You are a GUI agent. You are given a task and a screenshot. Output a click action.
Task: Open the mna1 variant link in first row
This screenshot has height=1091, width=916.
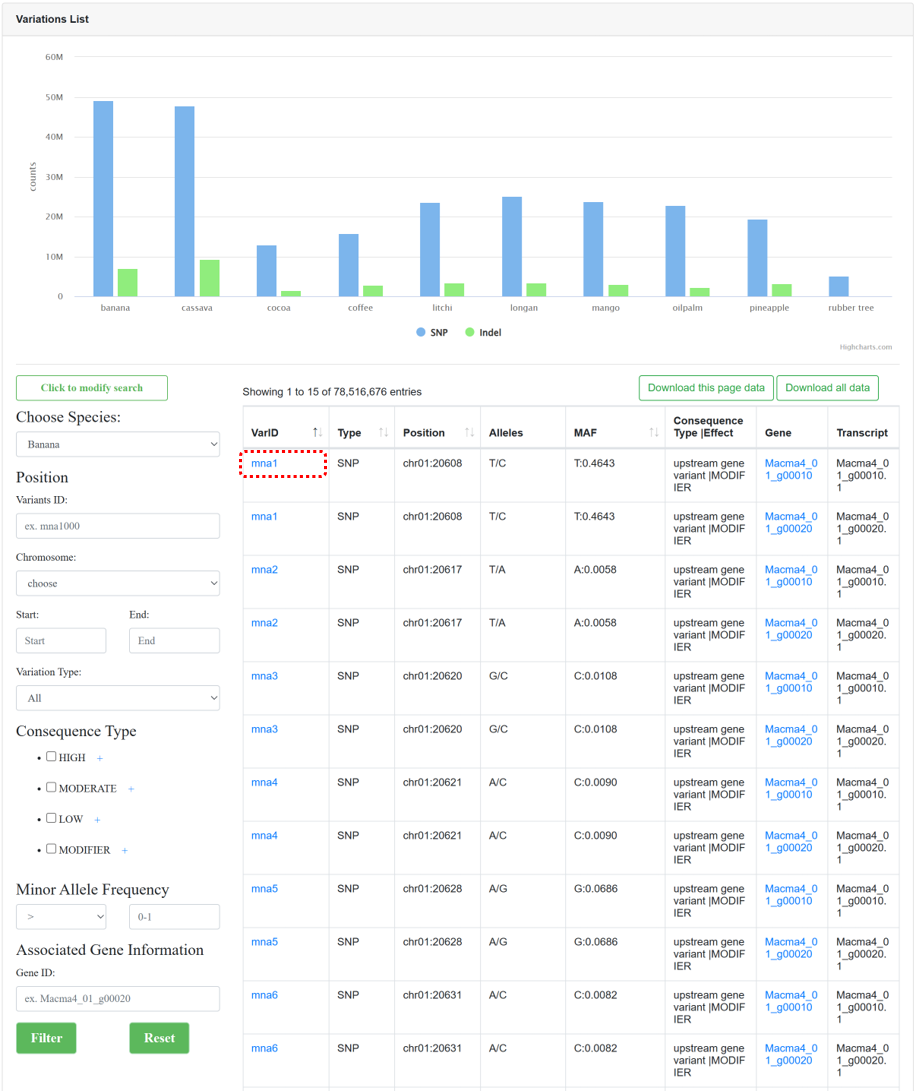264,463
